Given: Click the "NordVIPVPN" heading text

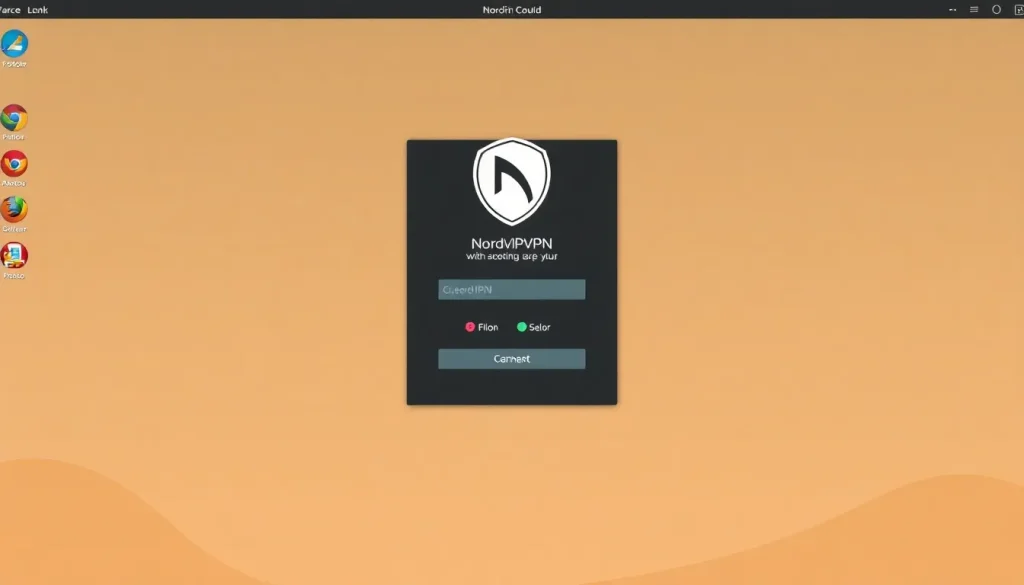Looking at the screenshot, I should coord(512,244).
